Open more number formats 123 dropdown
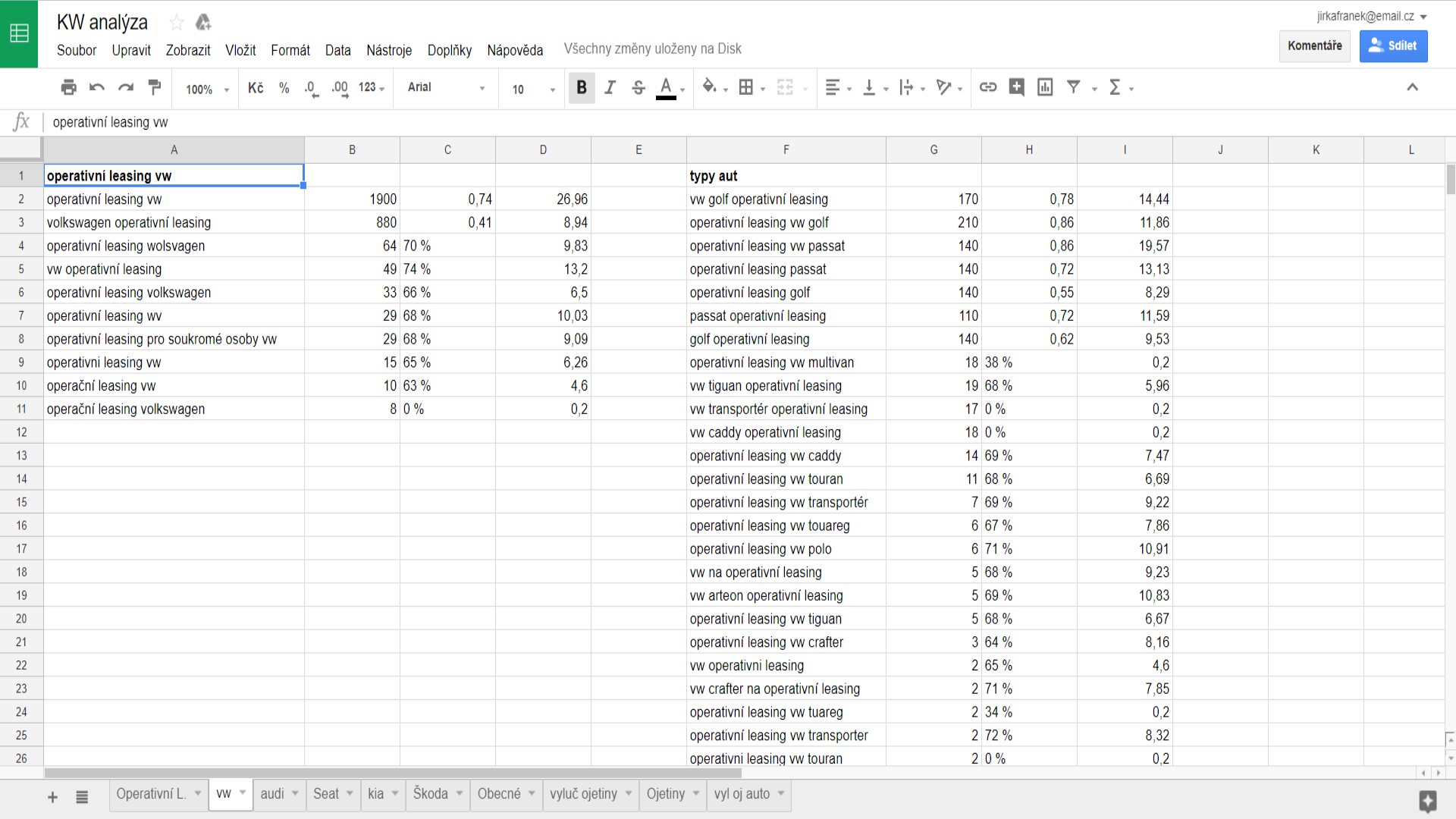This screenshot has width=1456, height=819. [x=372, y=88]
